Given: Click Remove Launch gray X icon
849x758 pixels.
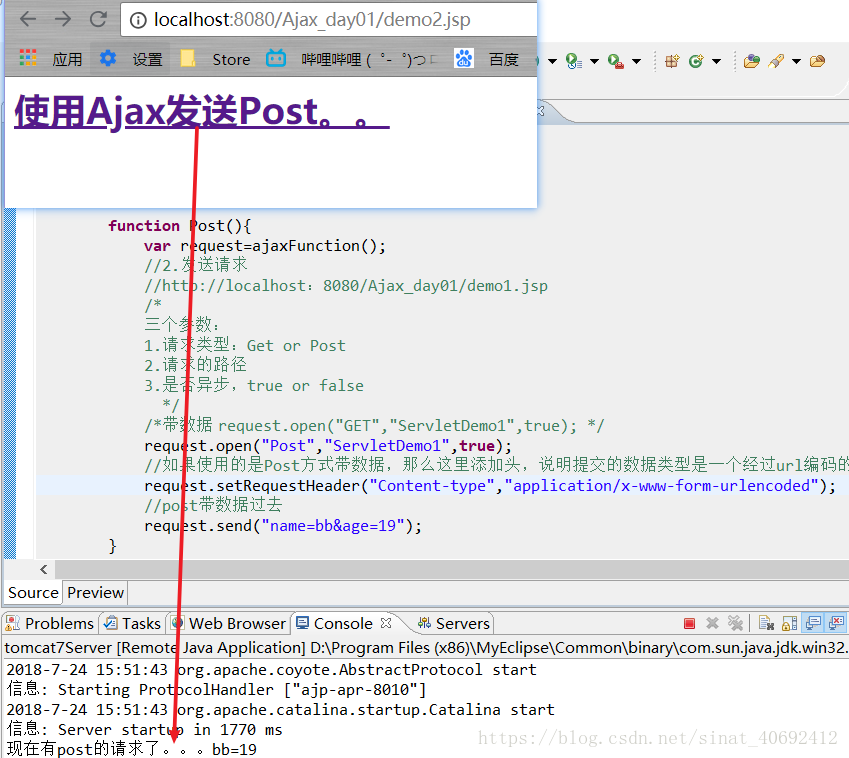Looking at the screenshot, I should pos(713,624).
